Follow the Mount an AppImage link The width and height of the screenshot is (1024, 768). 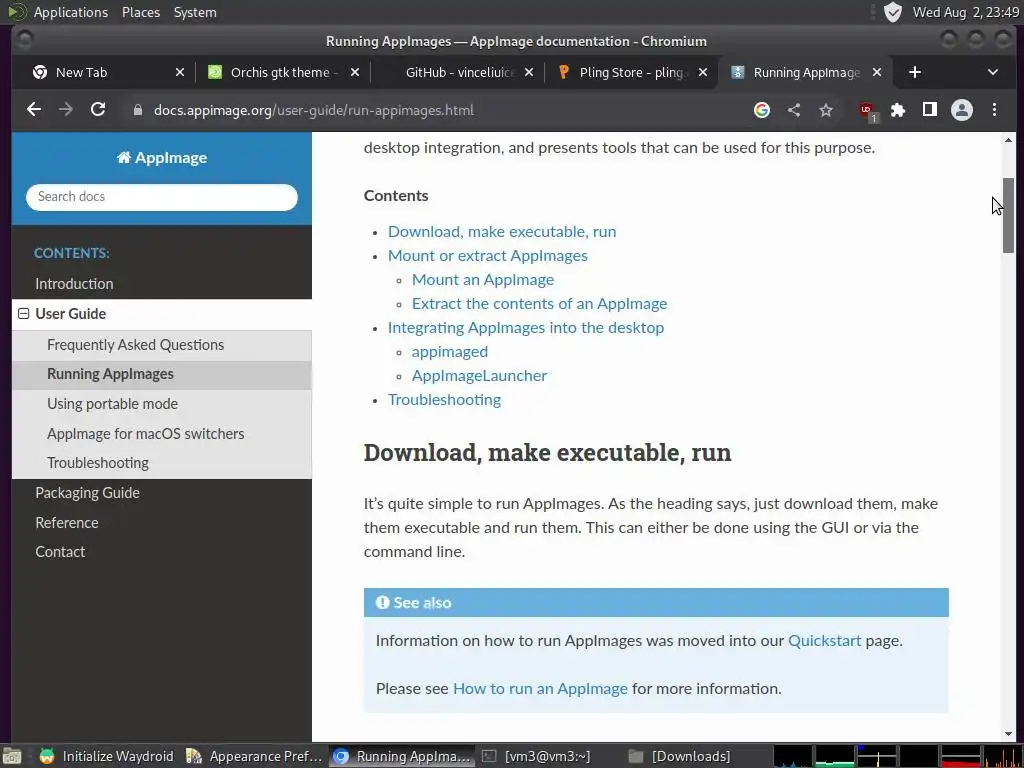coord(483,280)
